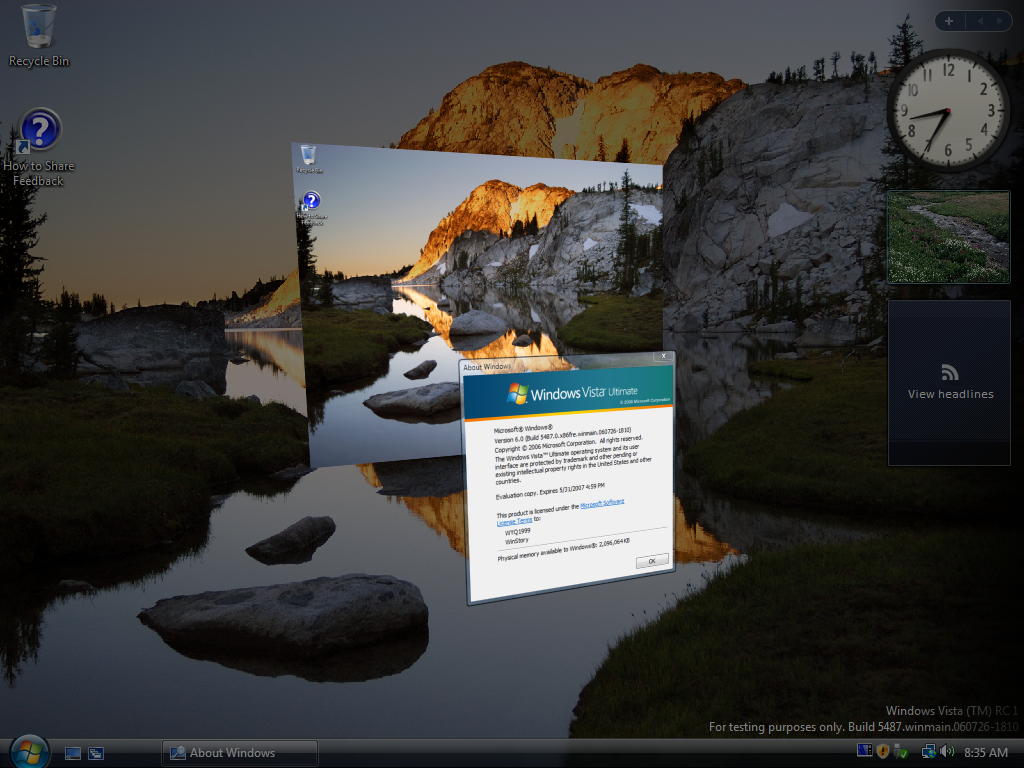Viewport: 1024px width, 768px height.
Task: Click OK in the About Windows dialog
Action: pyautogui.click(x=652, y=561)
